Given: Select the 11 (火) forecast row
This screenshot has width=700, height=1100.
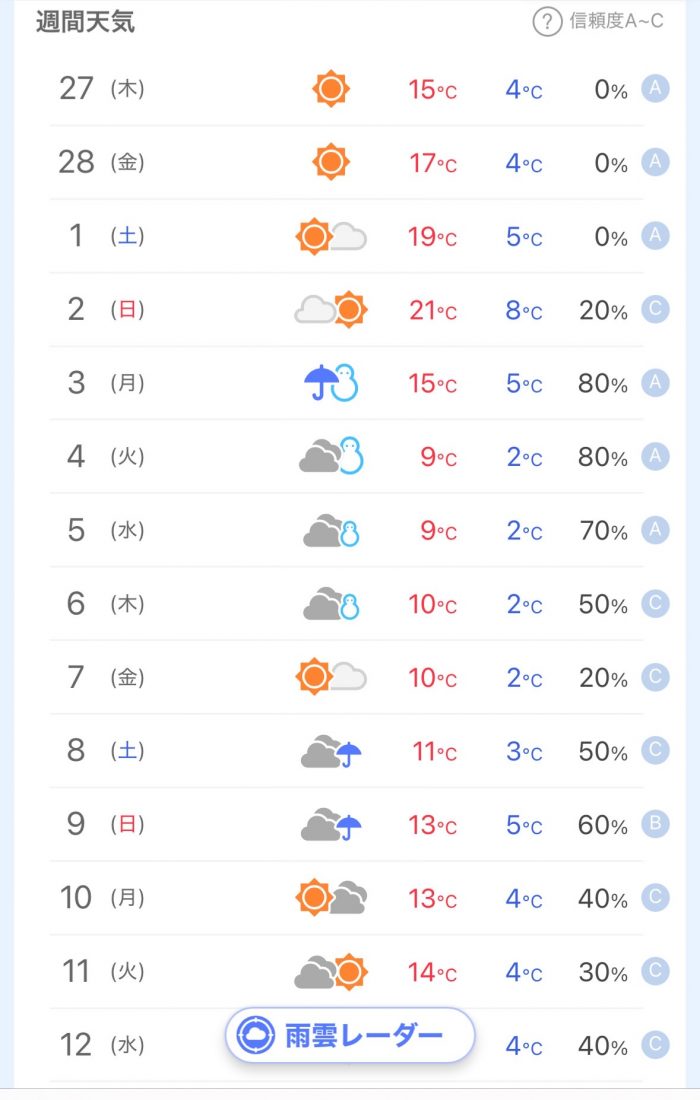Looking at the screenshot, I should [349, 972].
